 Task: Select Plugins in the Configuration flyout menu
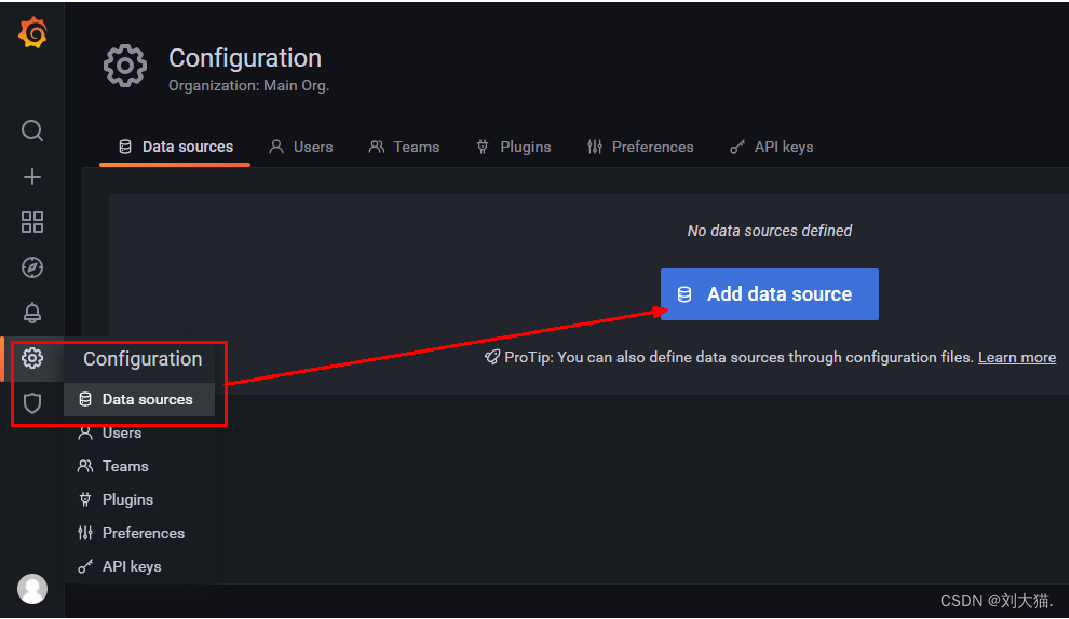click(x=127, y=499)
